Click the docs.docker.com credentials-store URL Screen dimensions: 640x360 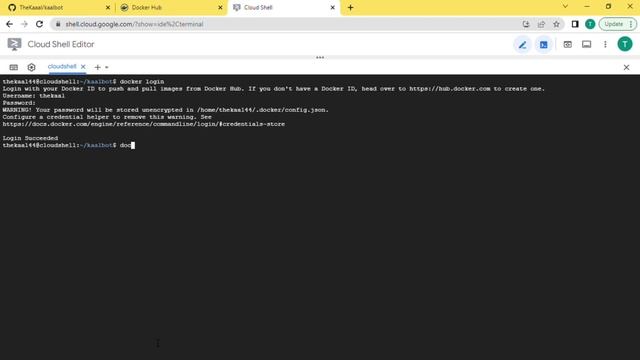pyautogui.click(x=144, y=124)
